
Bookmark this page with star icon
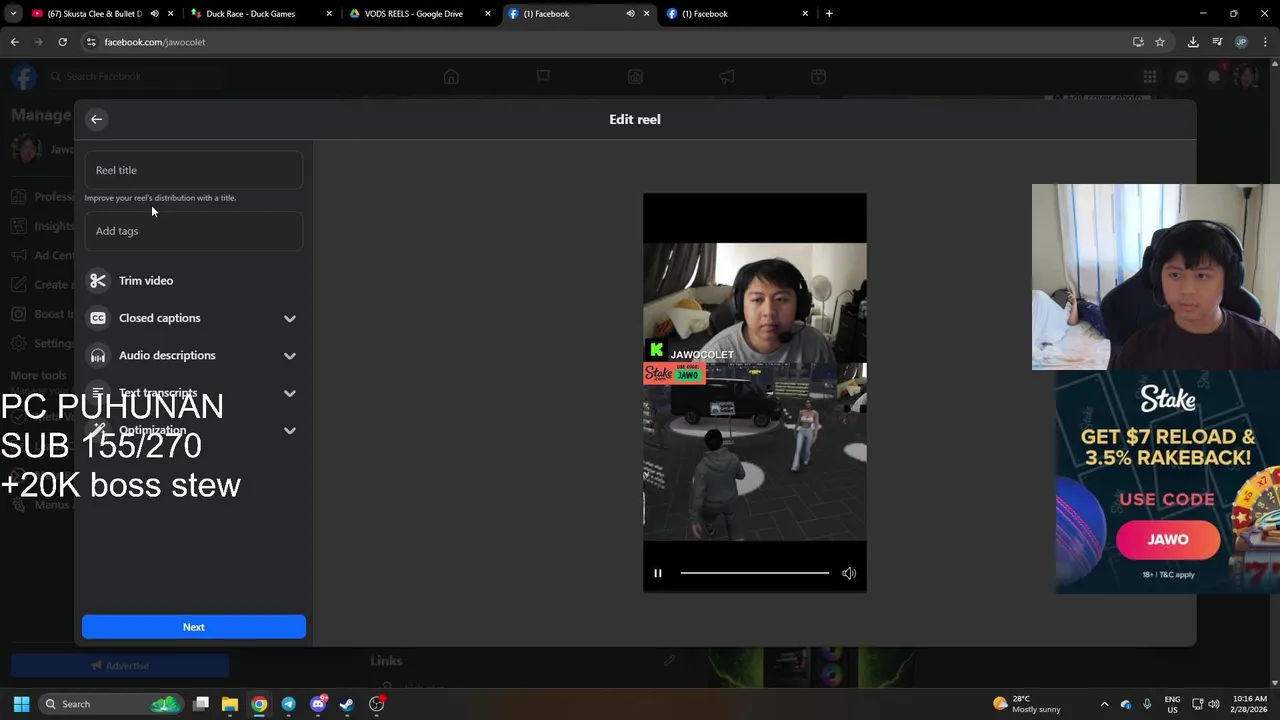tap(1160, 42)
